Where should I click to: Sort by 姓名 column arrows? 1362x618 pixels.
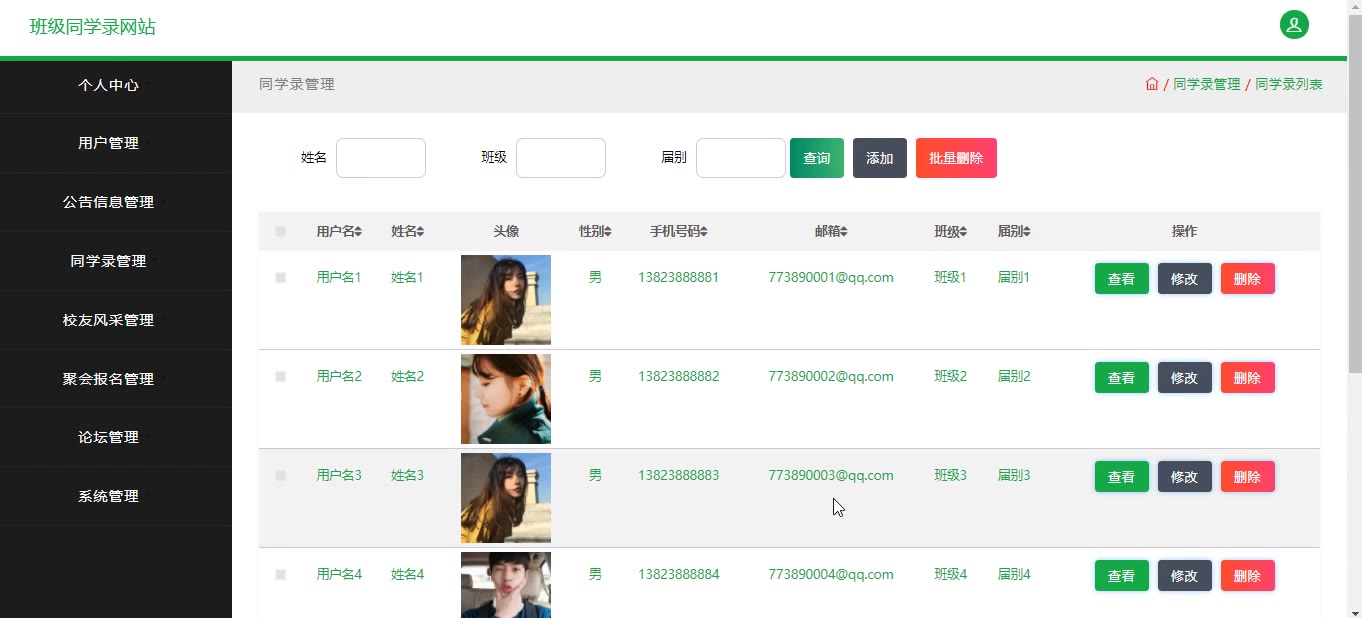coord(420,232)
